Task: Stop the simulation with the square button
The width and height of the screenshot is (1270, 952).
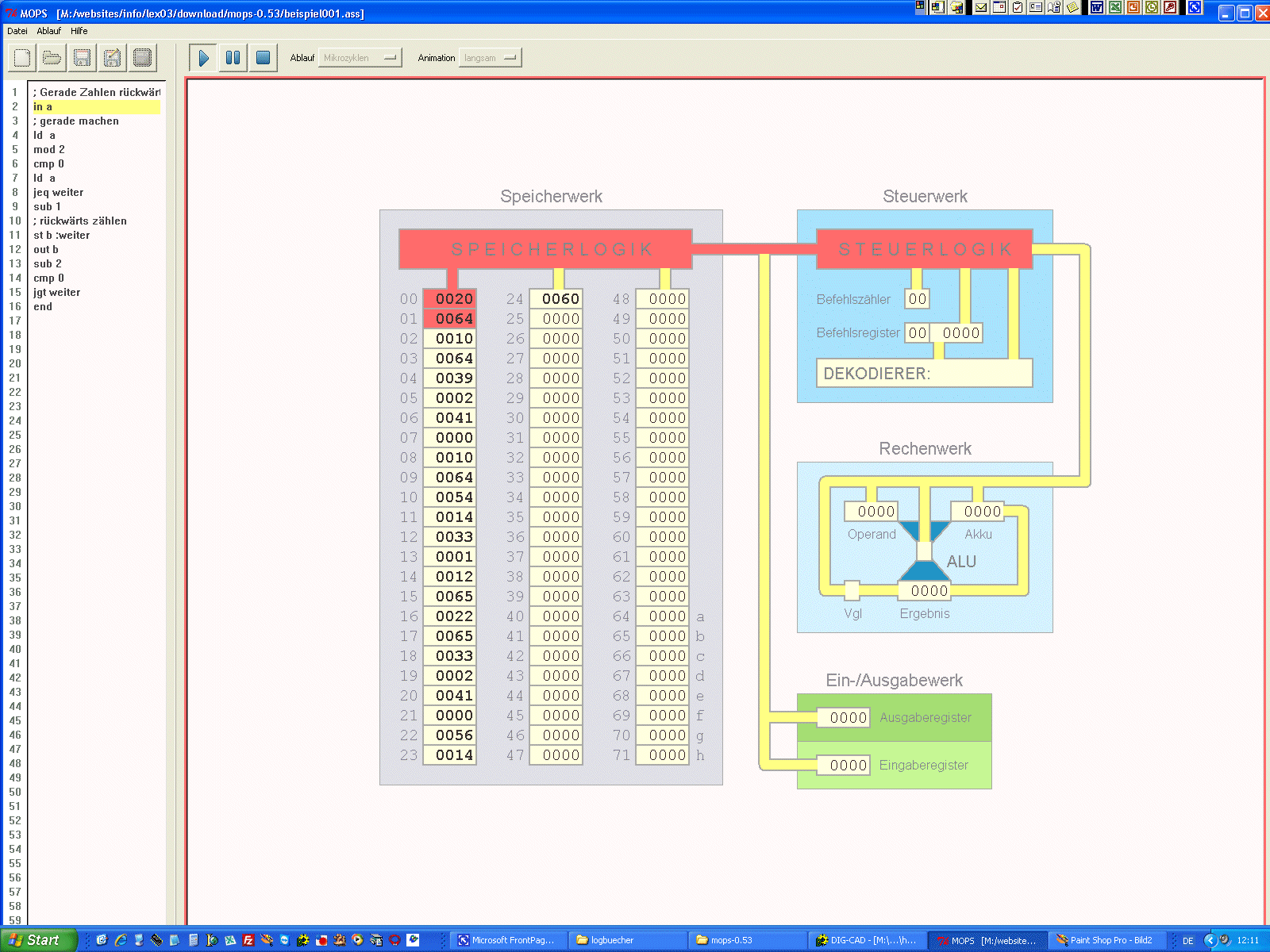Action: (x=264, y=58)
